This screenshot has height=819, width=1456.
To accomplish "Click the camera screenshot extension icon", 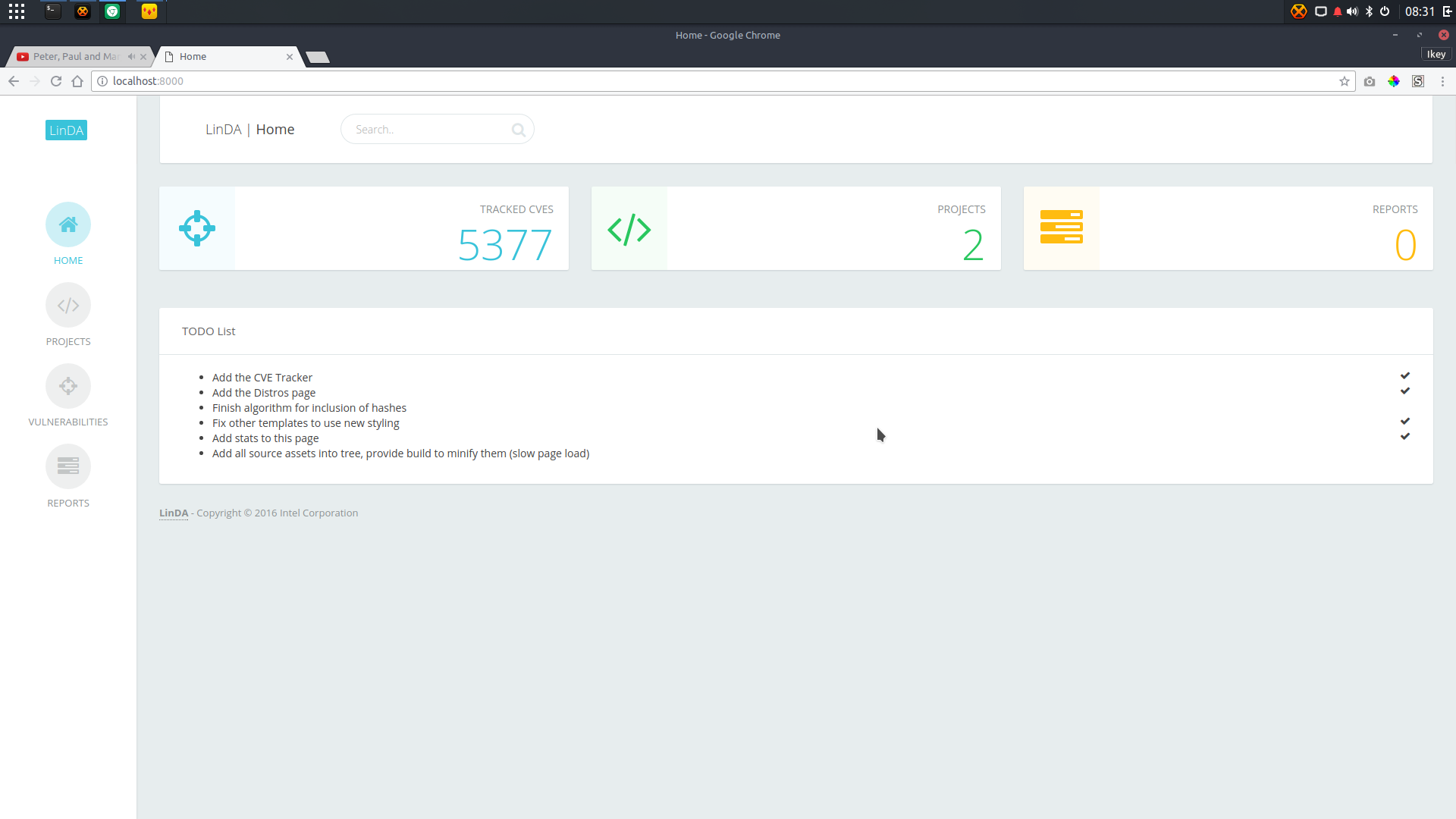I will [x=1370, y=81].
